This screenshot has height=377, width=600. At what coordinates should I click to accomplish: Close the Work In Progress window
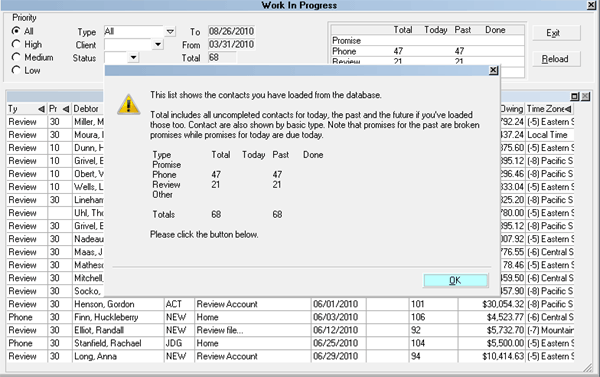592,5
